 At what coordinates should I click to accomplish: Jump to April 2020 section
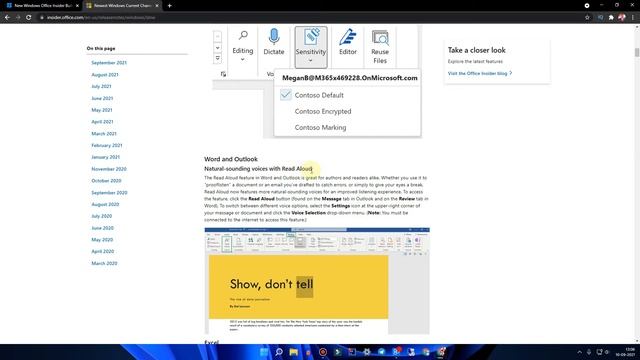[102, 251]
